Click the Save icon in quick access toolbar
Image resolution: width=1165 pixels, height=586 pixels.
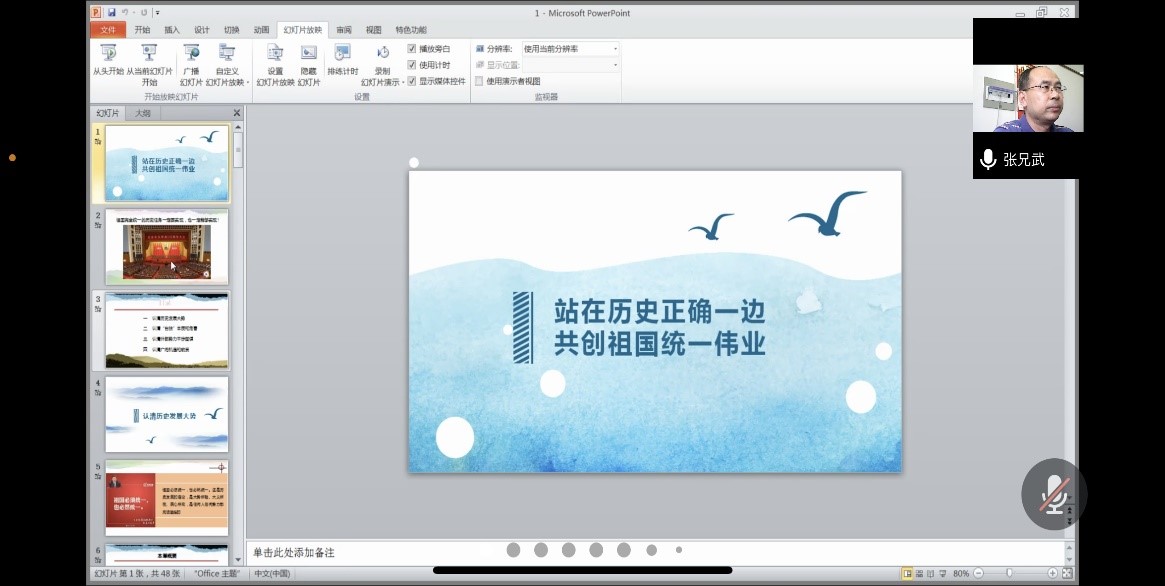pos(112,13)
